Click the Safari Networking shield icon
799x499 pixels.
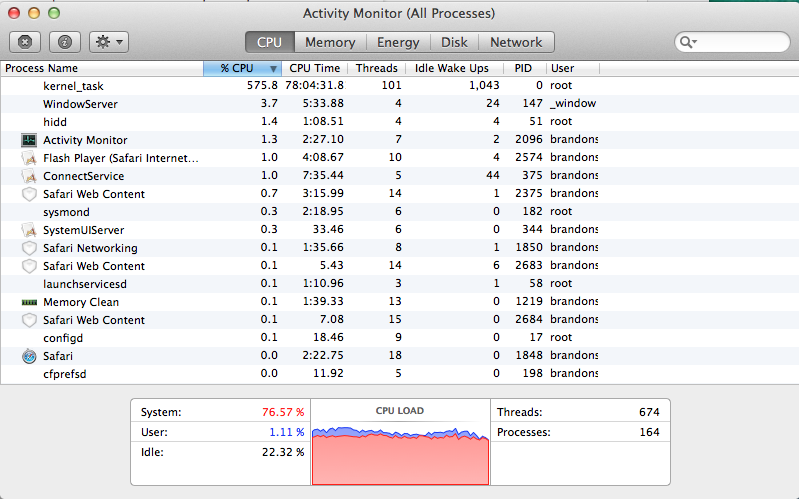click(x=29, y=248)
